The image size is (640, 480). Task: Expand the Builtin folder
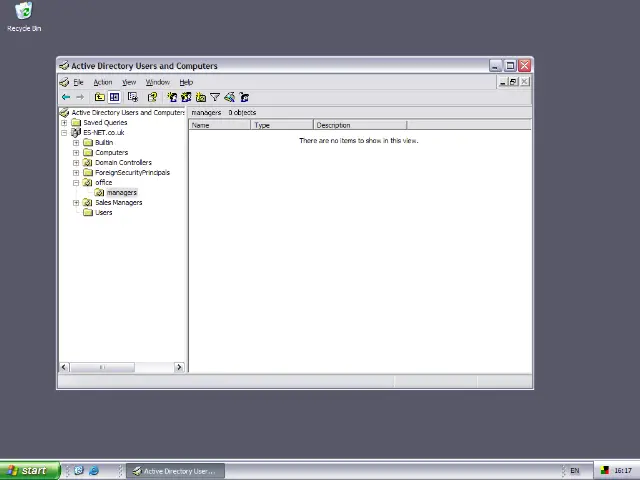click(x=76, y=142)
